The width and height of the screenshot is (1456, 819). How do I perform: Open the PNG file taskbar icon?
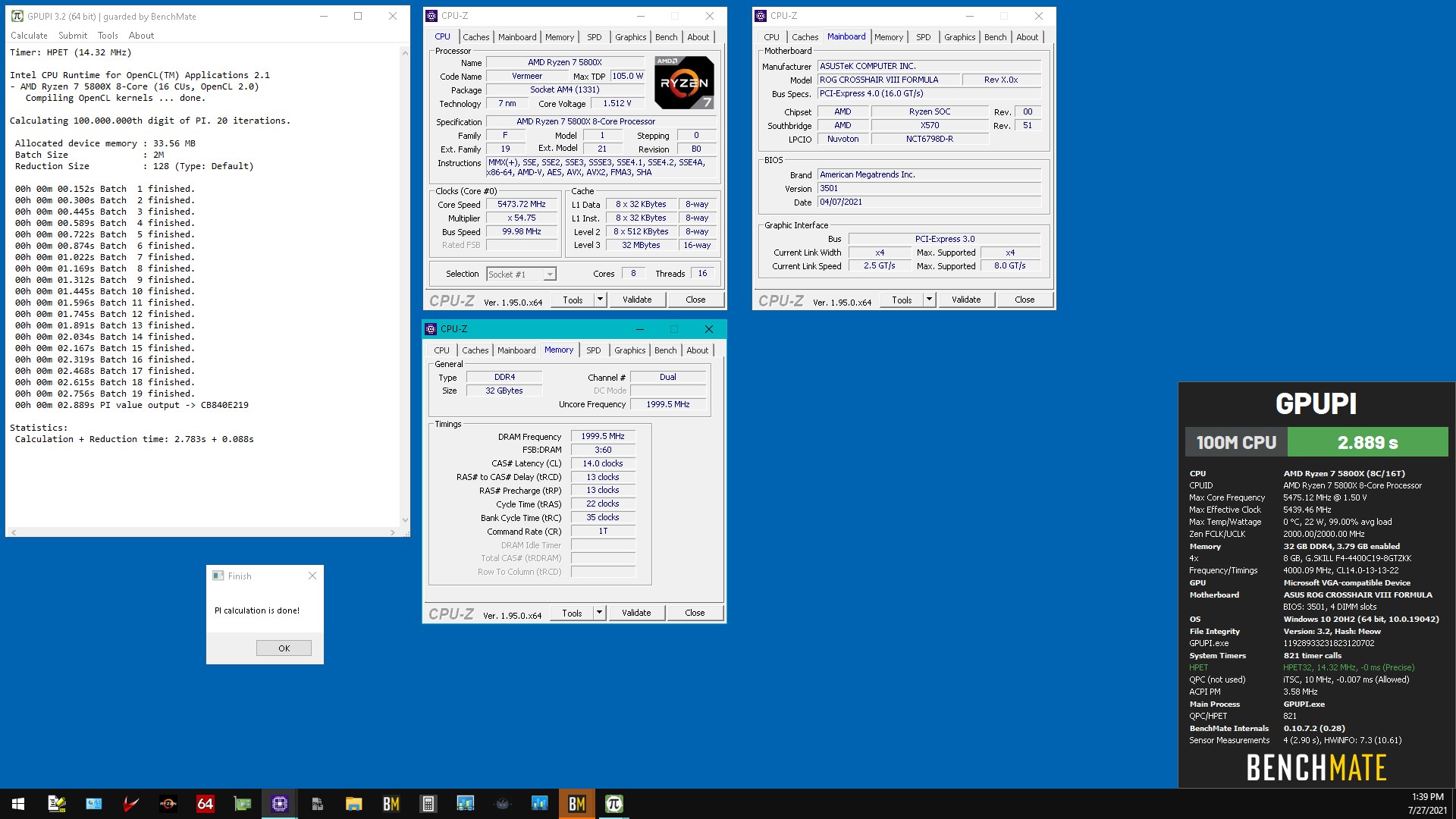point(316,804)
